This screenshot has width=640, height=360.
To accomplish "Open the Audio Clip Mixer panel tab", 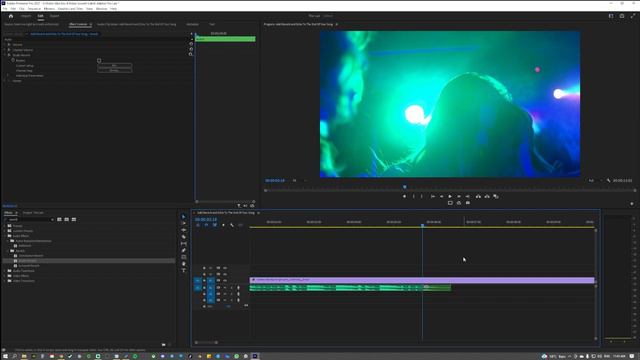I will click(137, 24).
